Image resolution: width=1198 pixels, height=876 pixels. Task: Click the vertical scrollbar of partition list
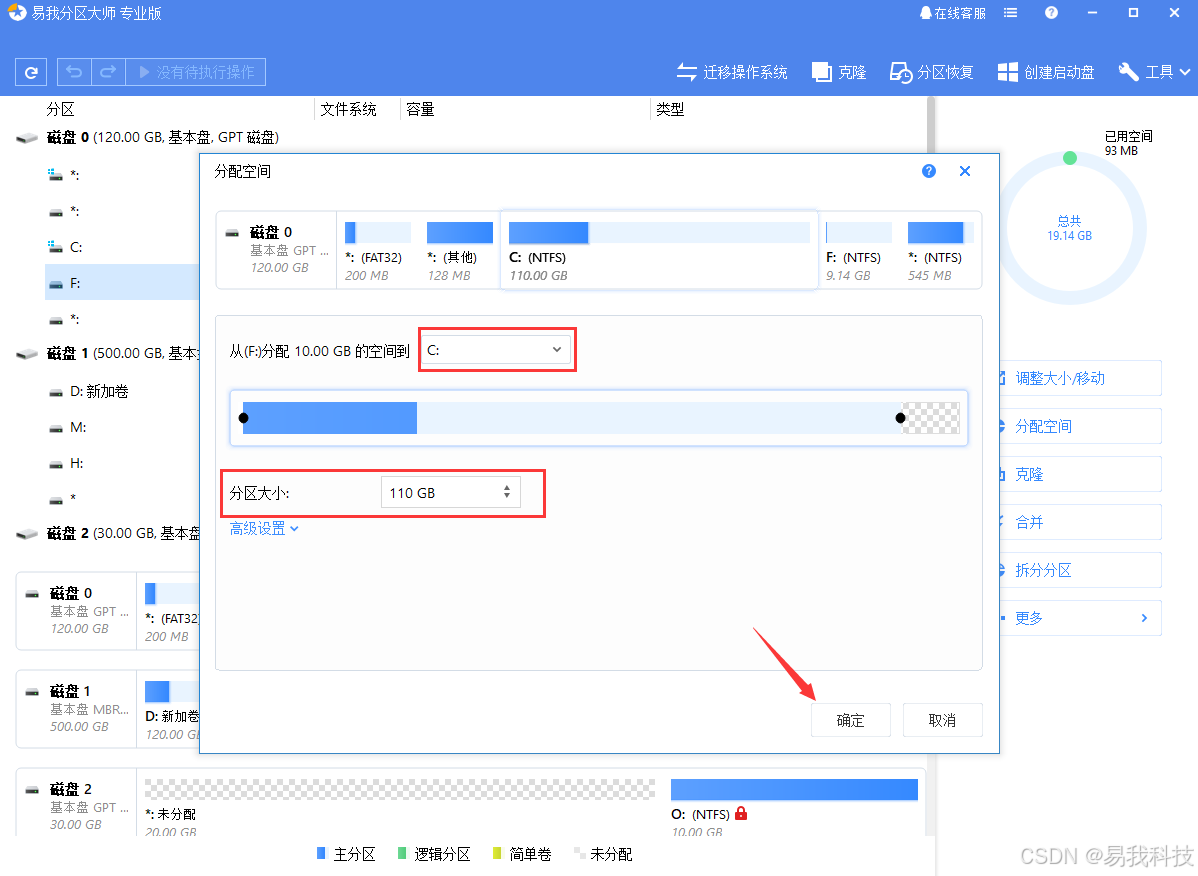931,126
